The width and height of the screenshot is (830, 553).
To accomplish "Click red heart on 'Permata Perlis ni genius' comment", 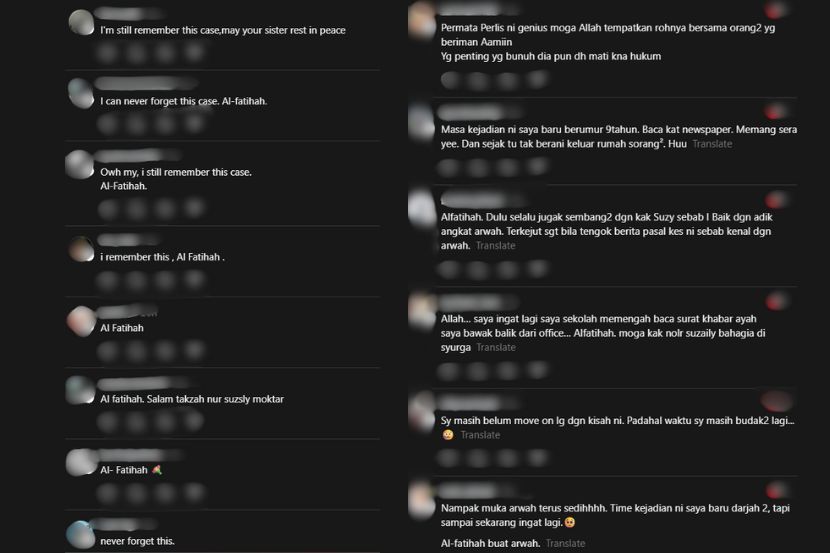I will coord(775,10).
